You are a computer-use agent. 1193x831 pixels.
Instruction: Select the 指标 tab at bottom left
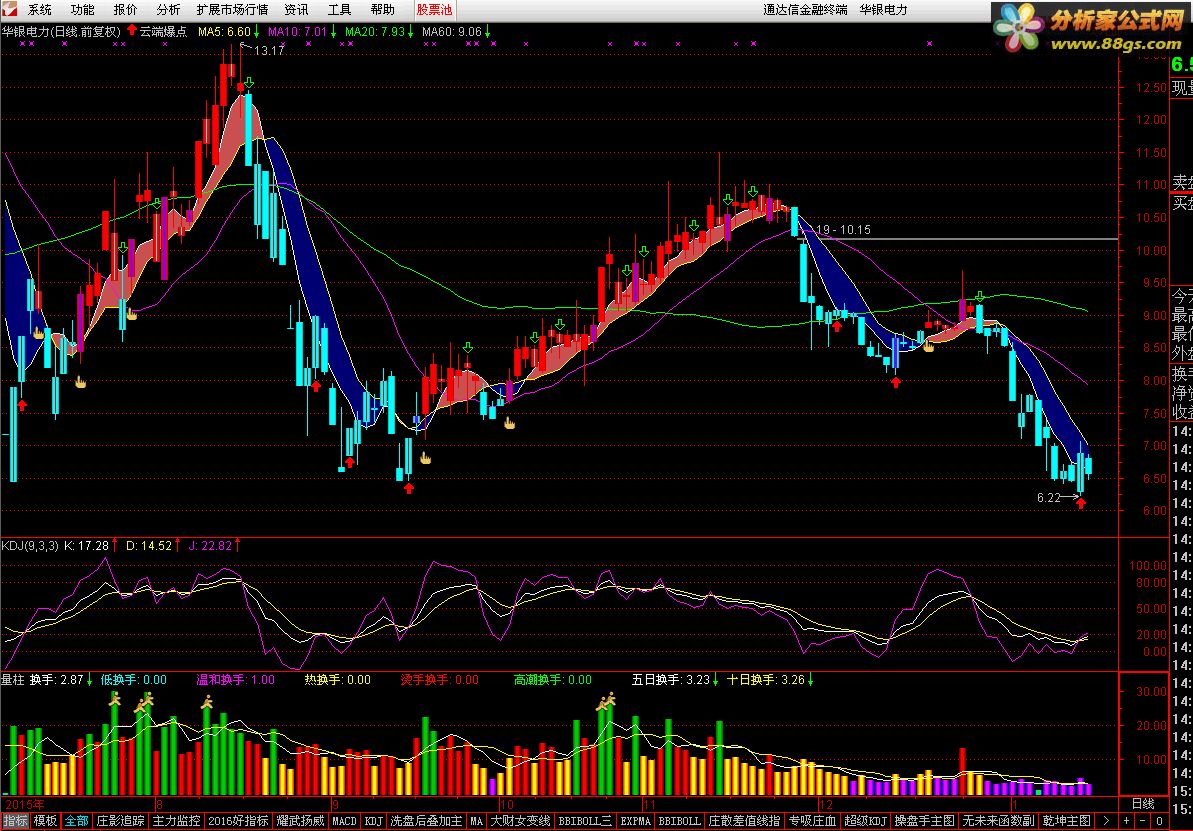pos(15,821)
